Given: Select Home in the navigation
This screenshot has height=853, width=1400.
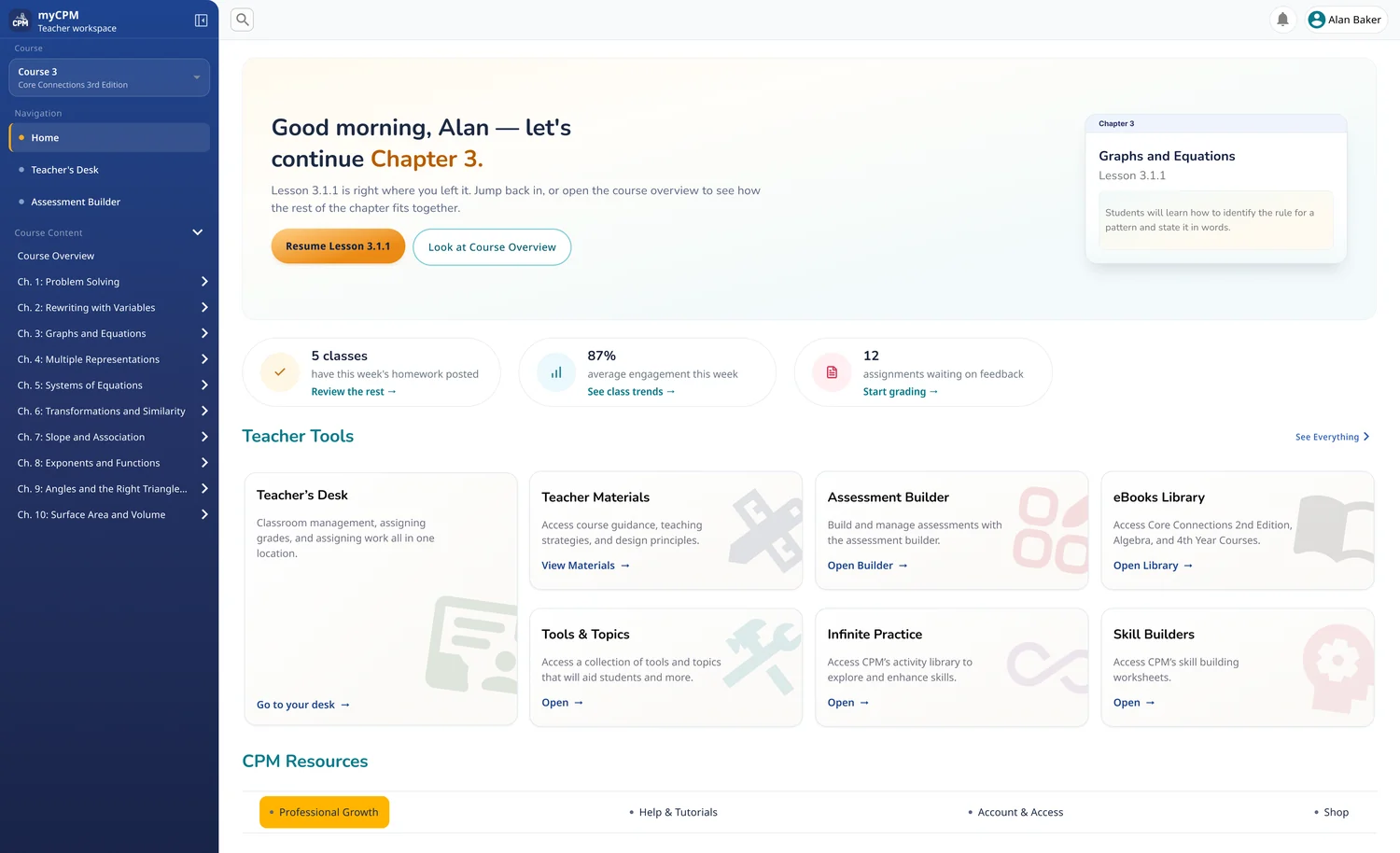Looking at the screenshot, I should [109, 137].
